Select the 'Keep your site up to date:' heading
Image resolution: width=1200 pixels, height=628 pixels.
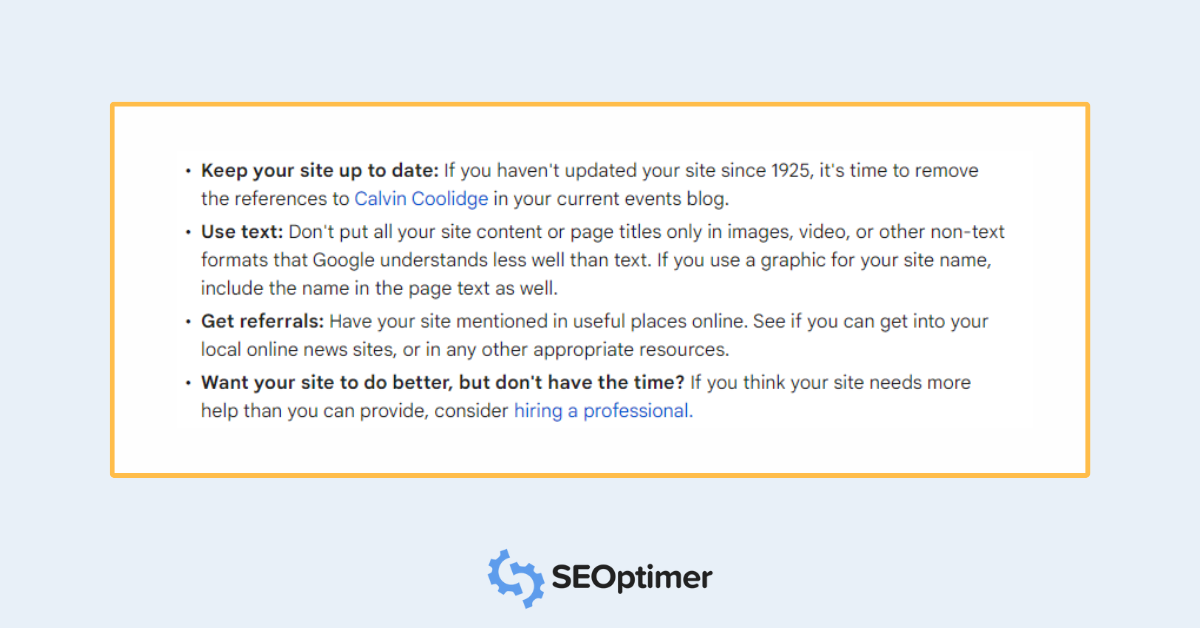pyautogui.click(x=320, y=170)
